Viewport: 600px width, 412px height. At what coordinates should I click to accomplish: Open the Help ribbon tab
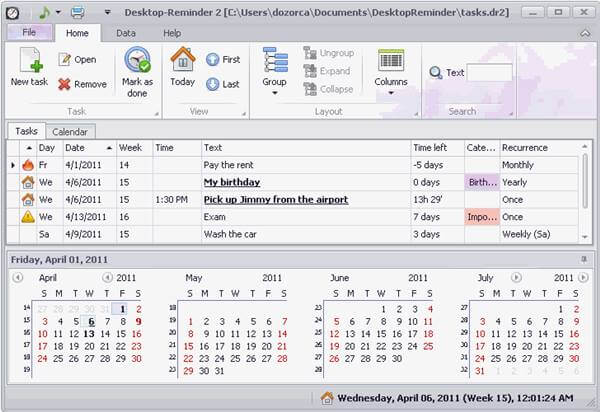pyautogui.click(x=172, y=33)
